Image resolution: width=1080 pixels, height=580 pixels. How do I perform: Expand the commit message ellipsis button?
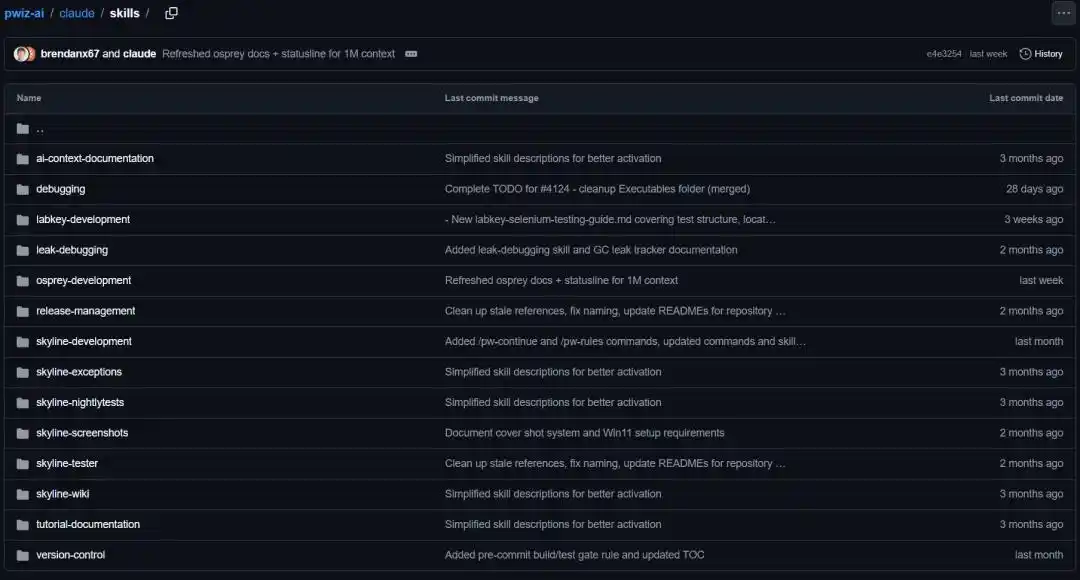tap(411, 54)
